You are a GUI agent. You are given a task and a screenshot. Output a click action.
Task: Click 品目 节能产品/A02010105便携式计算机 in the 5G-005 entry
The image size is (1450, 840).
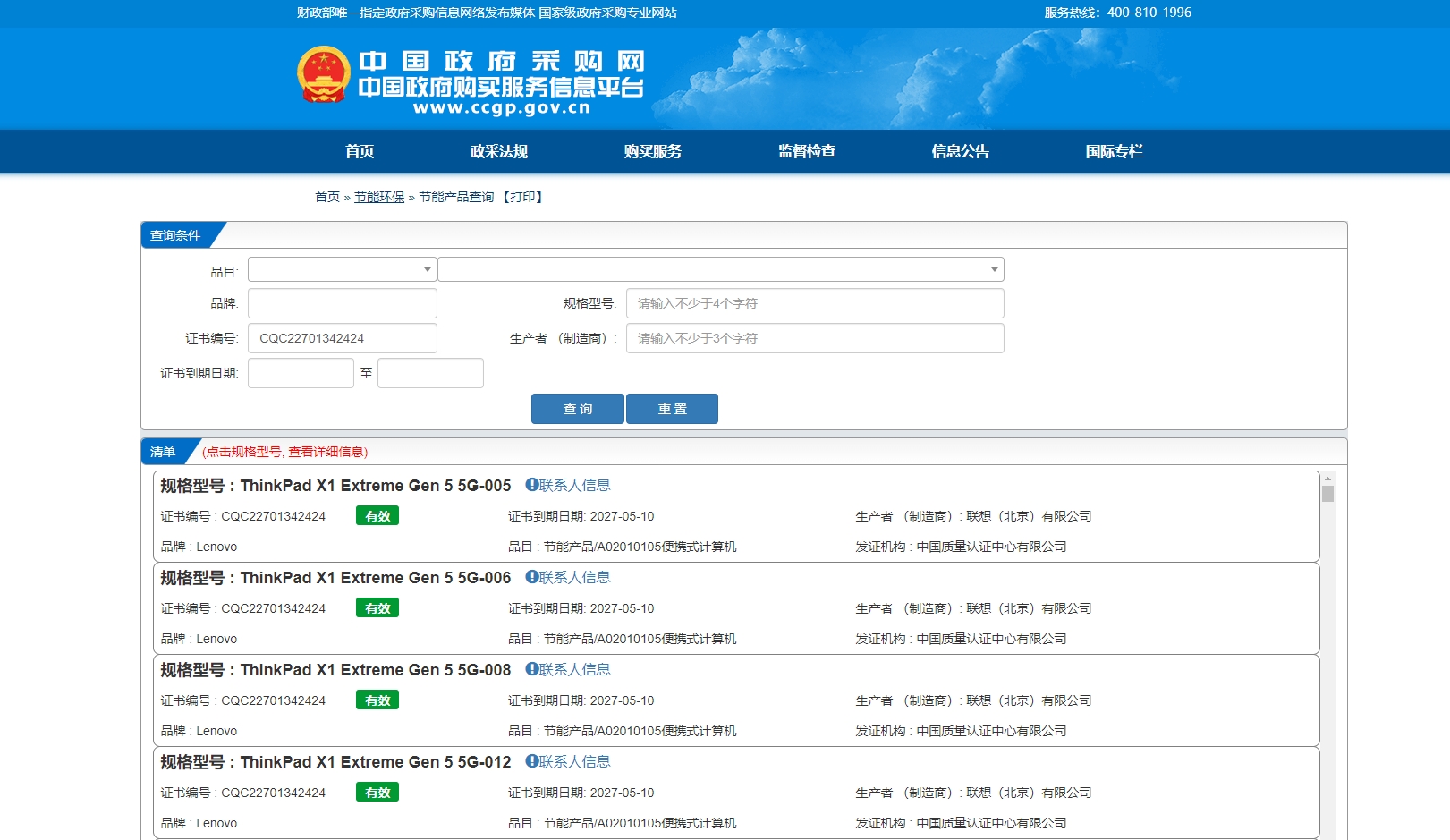pyautogui.click(x=623, y=547)
